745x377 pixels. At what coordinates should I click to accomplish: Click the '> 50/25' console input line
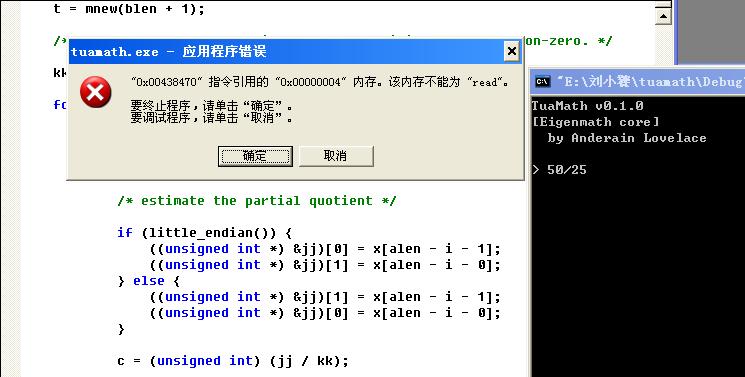tap(559, 170)
